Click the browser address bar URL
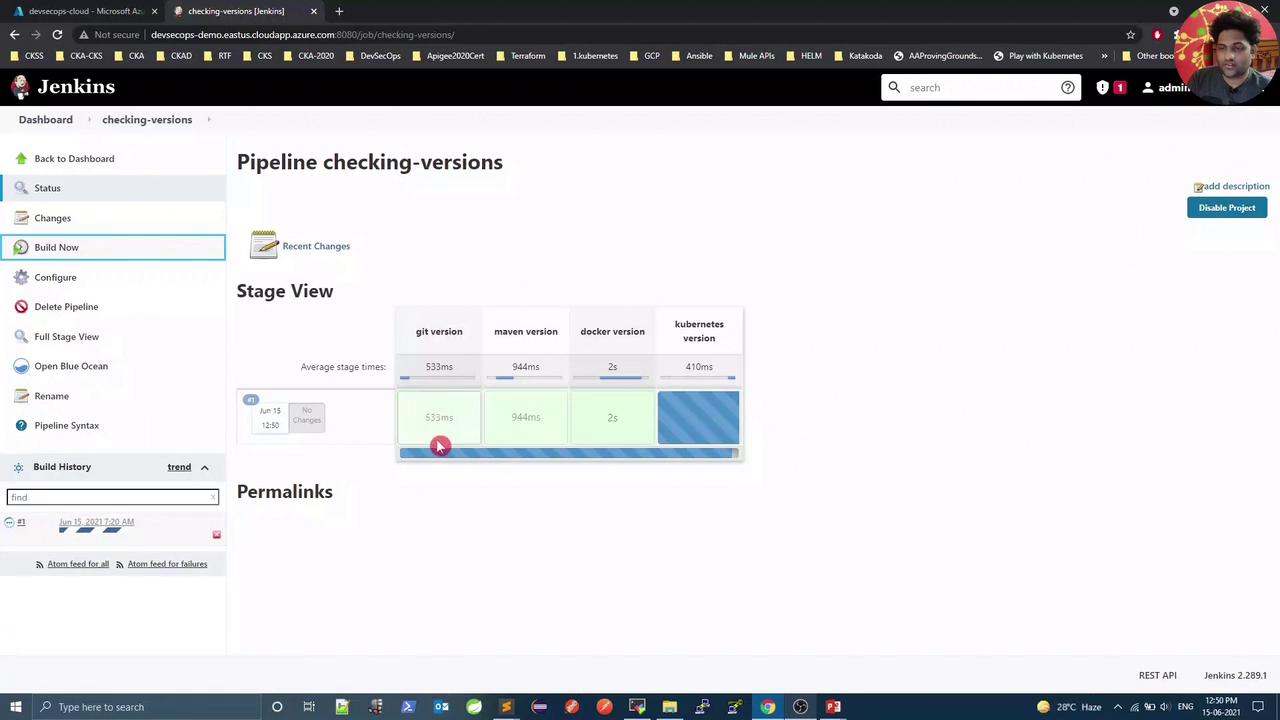The height and width of the screenshot is (720, 1280). (x=302, y=34)
